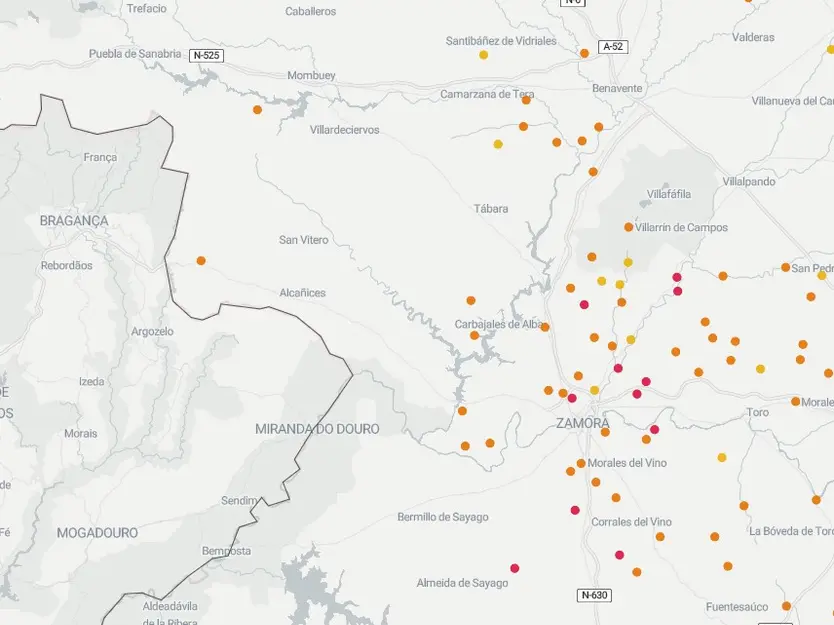Image resolution: width=834 pixels, height=625 pixels.
Task: Select the orange dot next to Fuentesaúco
Action: coord(786,606)
